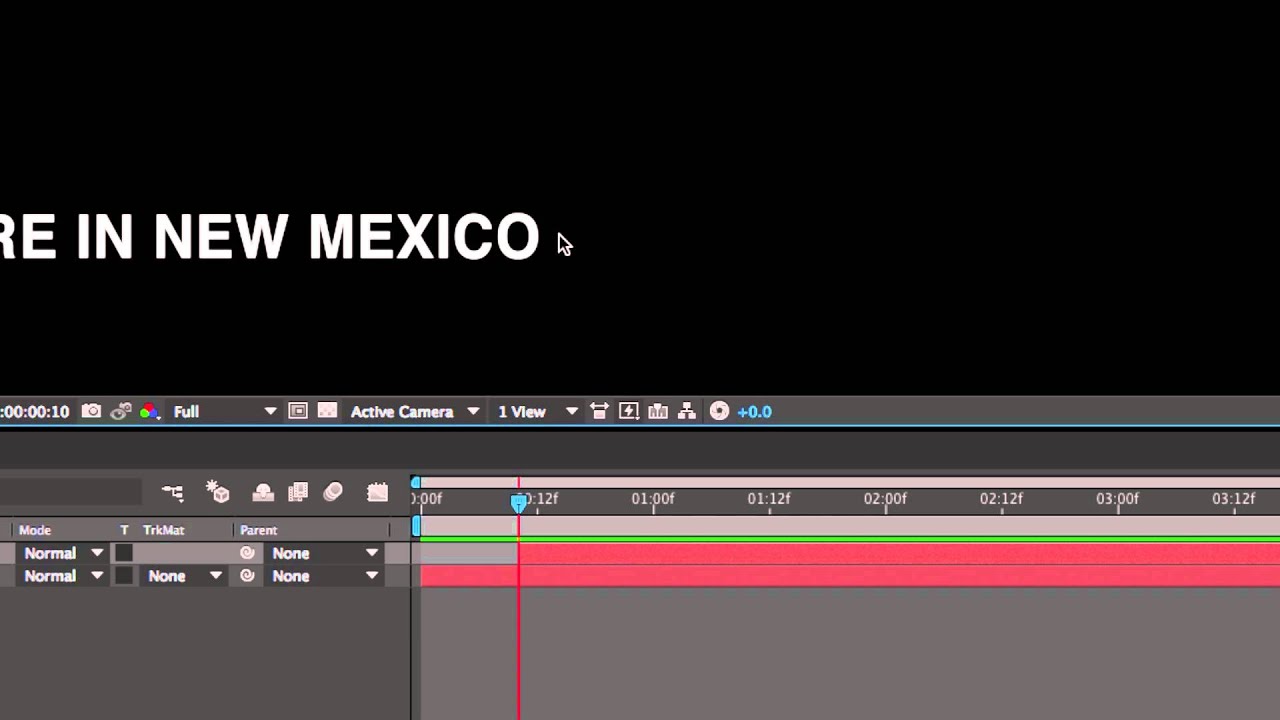This screenshot has height=720, width=1280.
Task: Open the Show Channel RGB color icon
Action: point(149,411)
